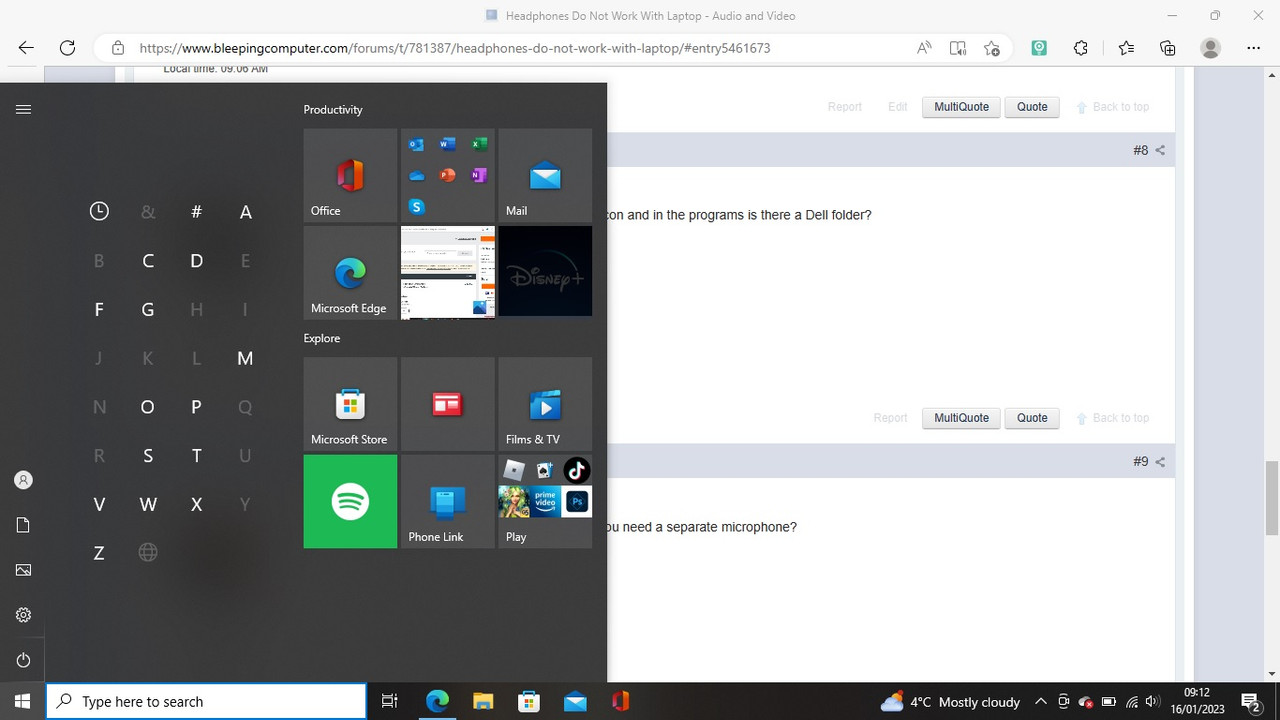This screenshot has width=1280, height=720.
Task: Open the user account icon in Start
Action: (x=23, y=480)
